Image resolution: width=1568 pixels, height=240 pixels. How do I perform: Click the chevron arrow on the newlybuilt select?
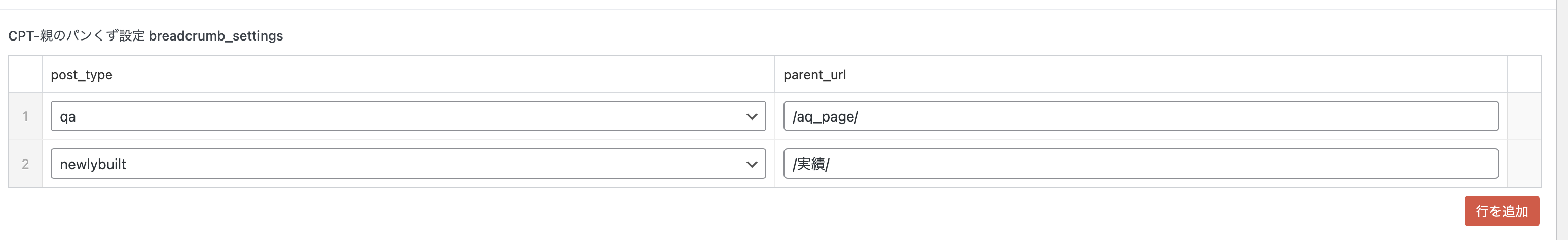[752, 164]
